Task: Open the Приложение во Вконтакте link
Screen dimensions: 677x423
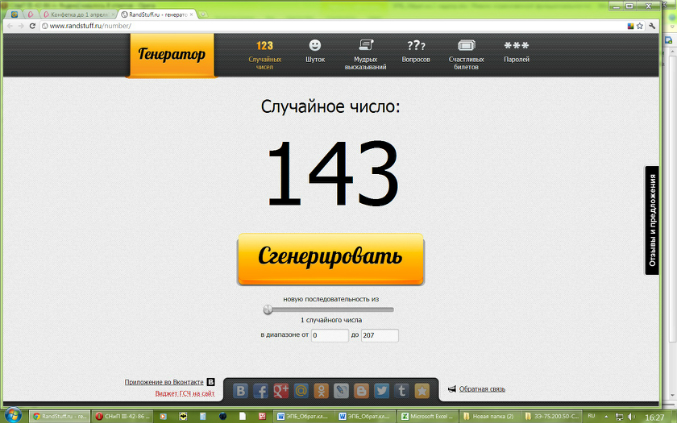Action: [164, 382]
